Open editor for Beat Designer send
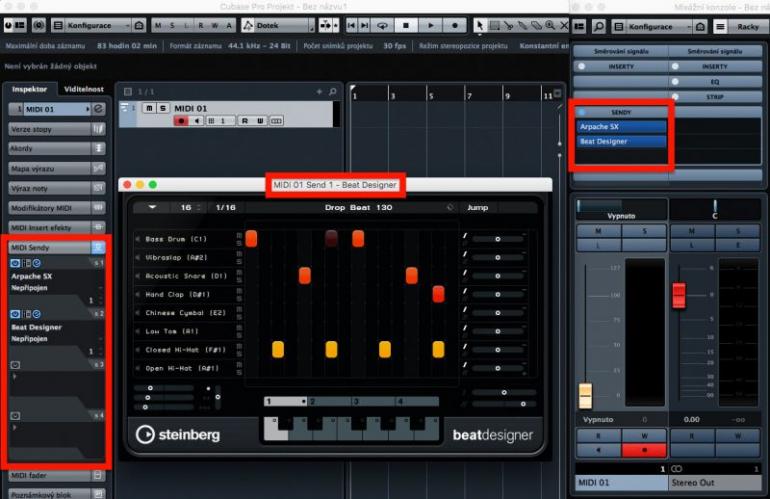770x499 pixels. (x=37, y=314)
